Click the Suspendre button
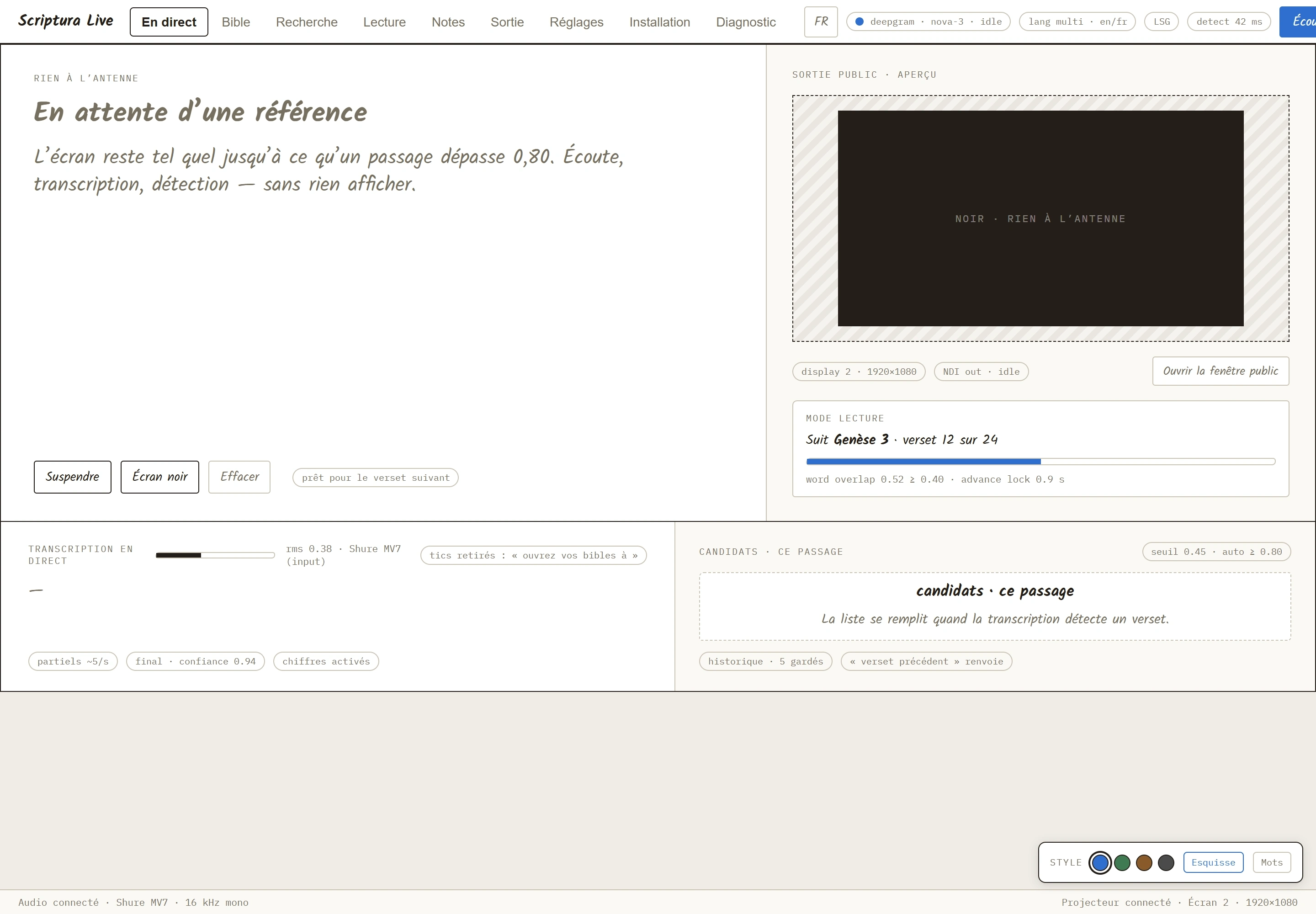 (72, 477)
